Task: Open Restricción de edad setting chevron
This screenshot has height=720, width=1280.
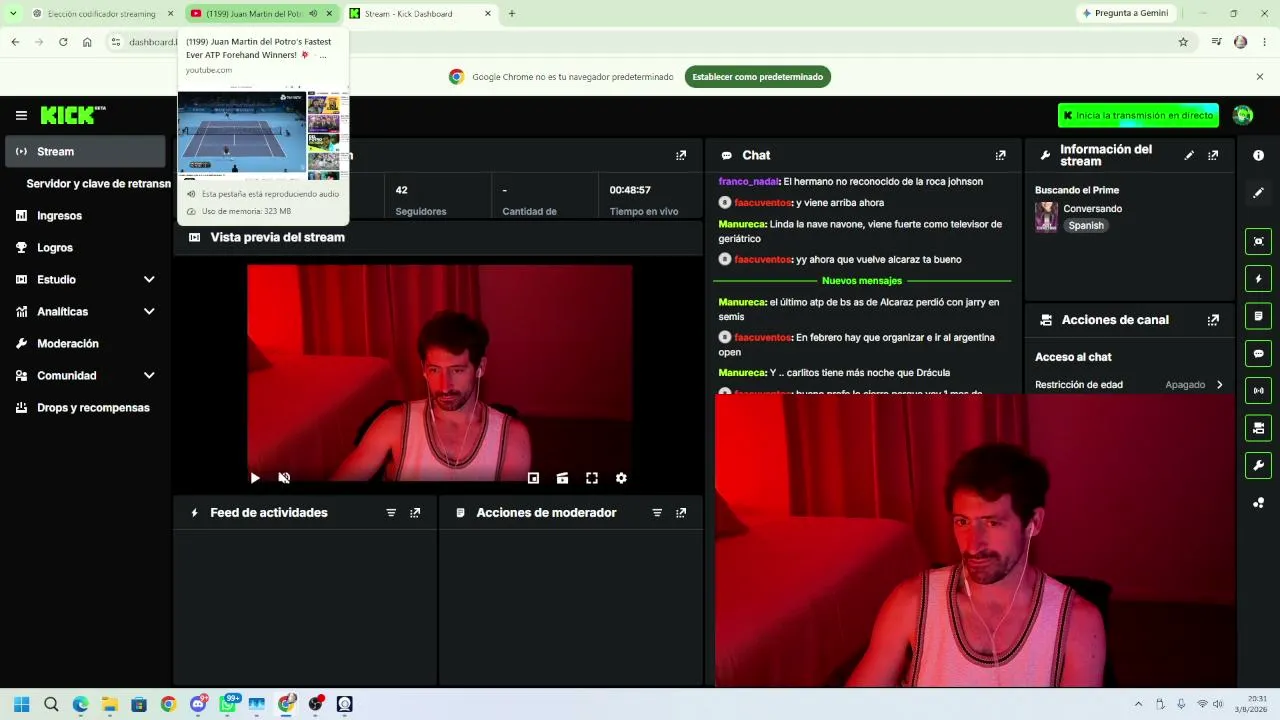Action: tap(1219, 385)
